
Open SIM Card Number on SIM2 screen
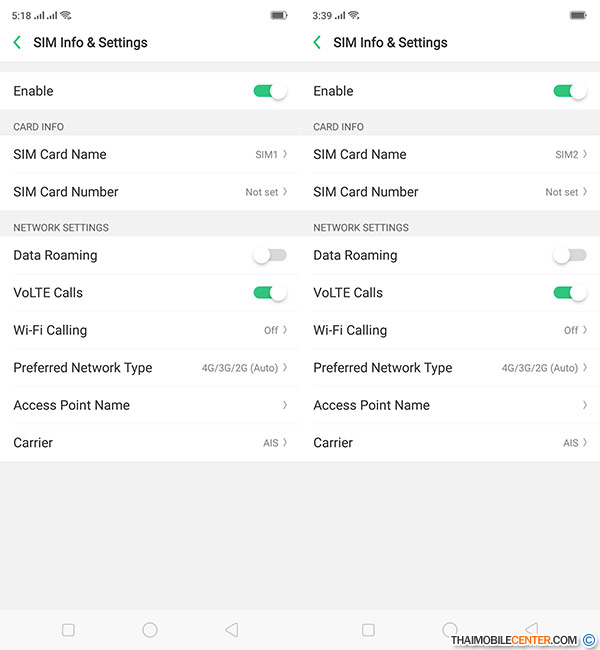(x=450, y=192)
